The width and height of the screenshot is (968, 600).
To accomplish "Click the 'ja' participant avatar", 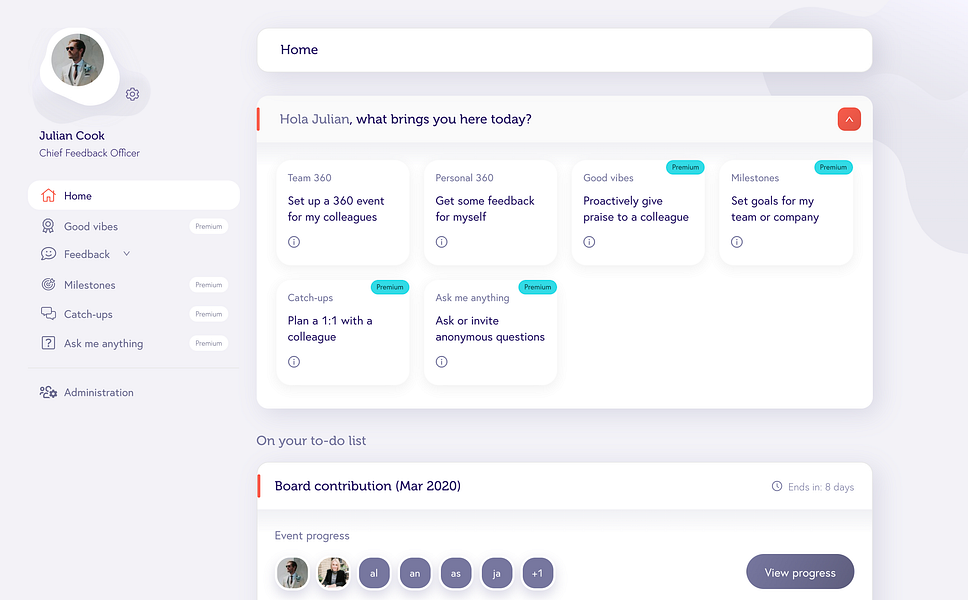I will 496,573.
